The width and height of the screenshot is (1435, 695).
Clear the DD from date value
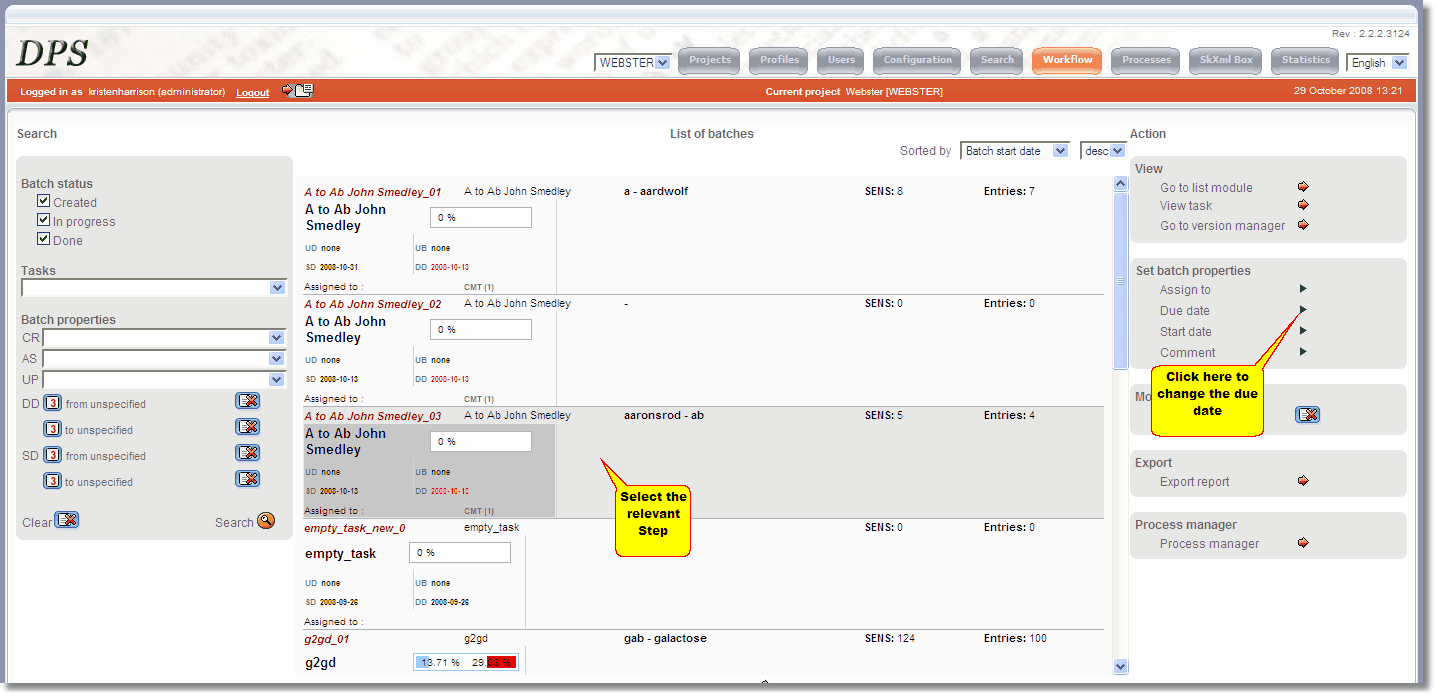247,401
